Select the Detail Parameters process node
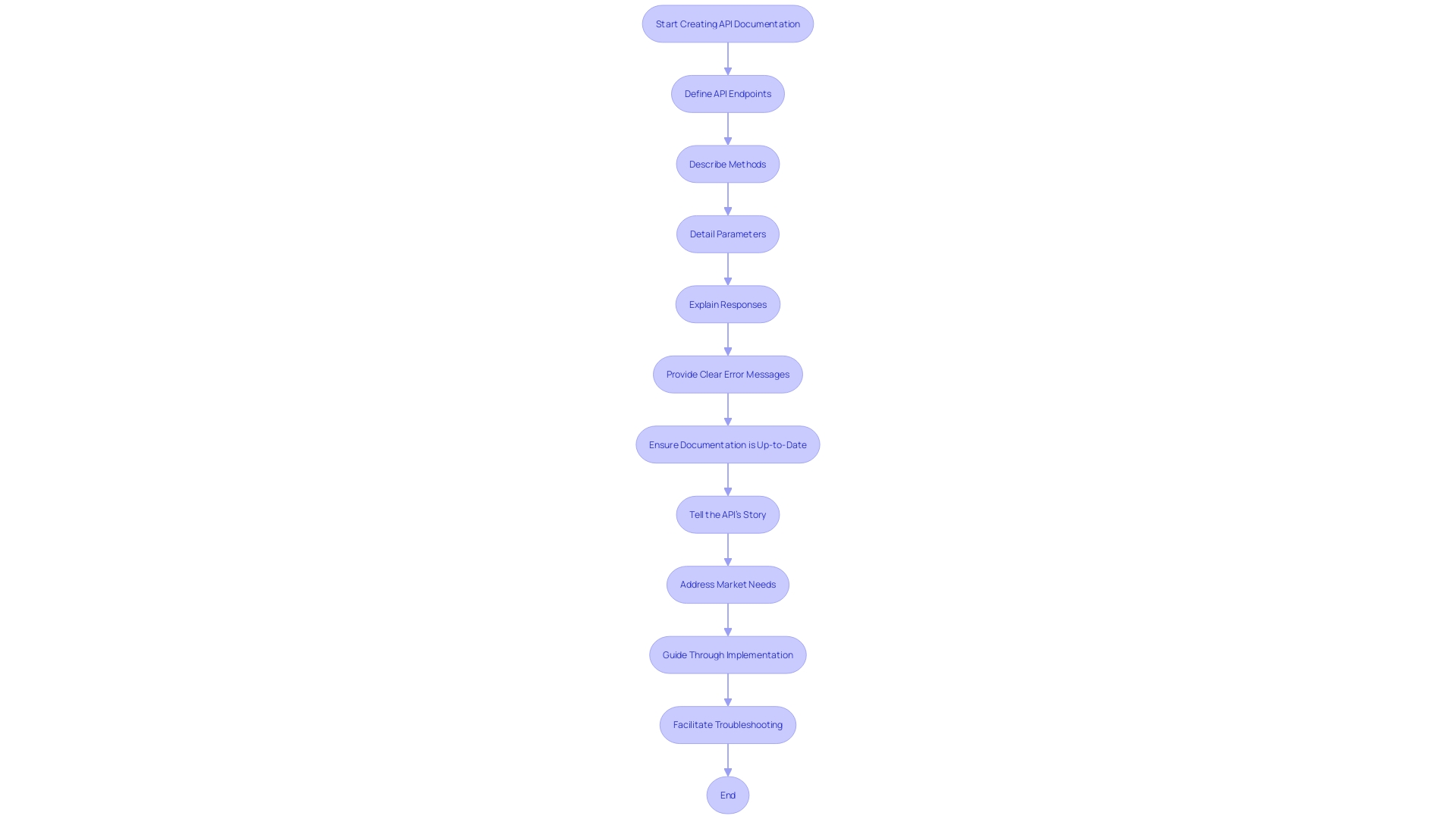This screenshot has width=1456, height=819. pos(728,233)
